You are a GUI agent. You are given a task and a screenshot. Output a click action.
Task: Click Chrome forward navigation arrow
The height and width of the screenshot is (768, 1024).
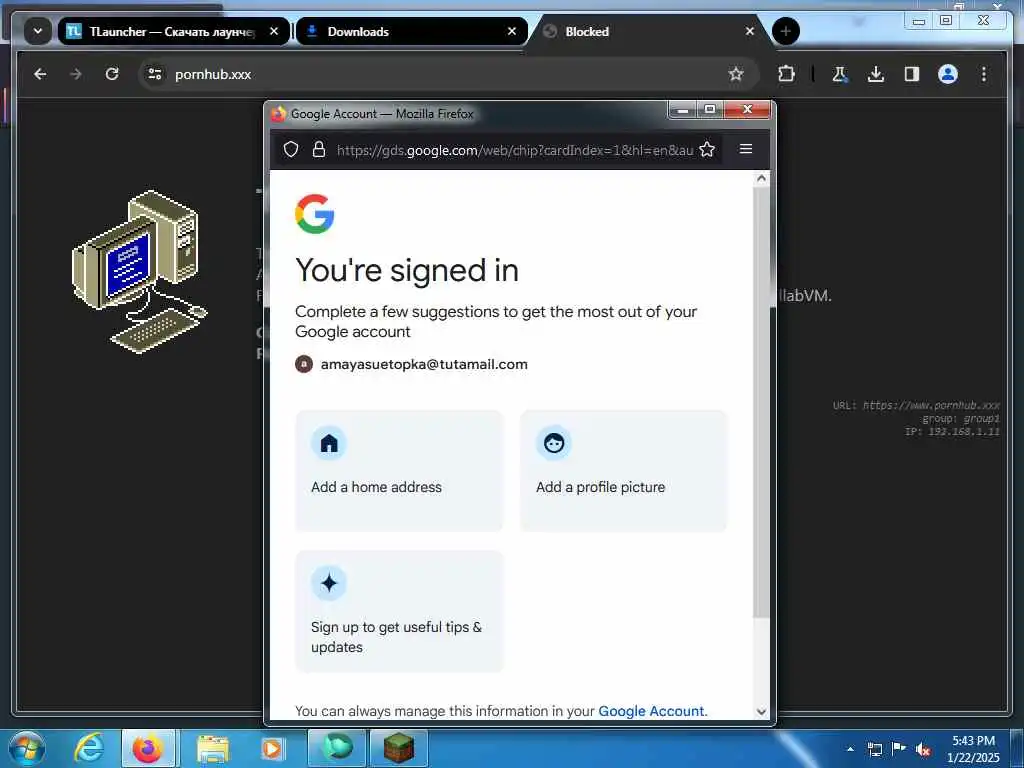(x=76, y=74)
